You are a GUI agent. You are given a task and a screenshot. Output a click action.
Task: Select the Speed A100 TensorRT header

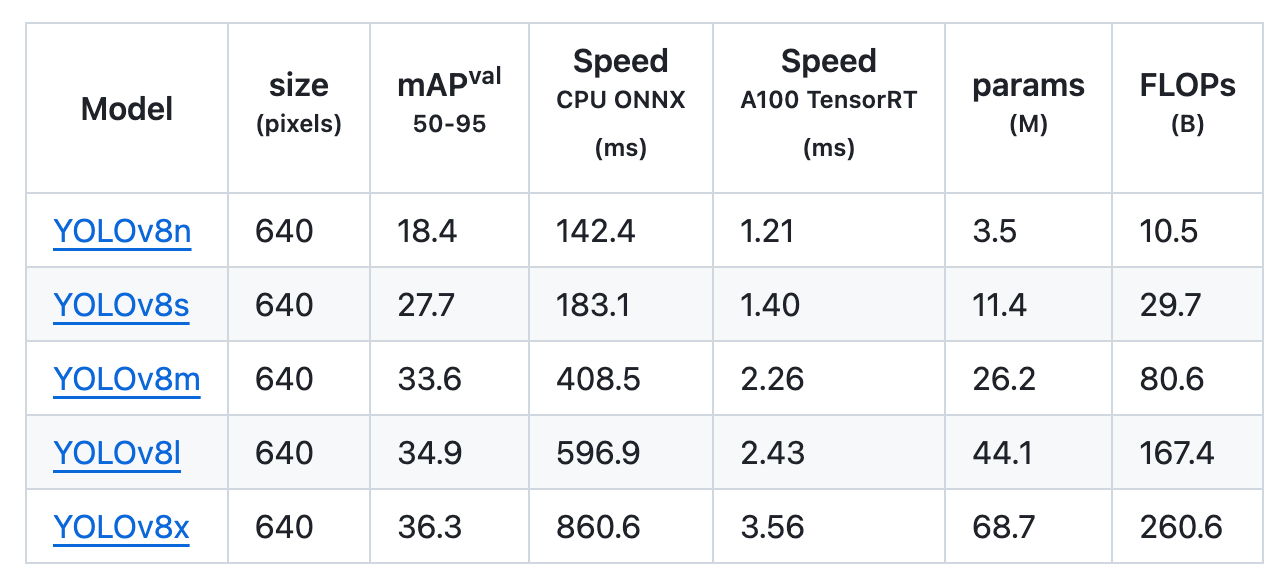coord(828,104)
